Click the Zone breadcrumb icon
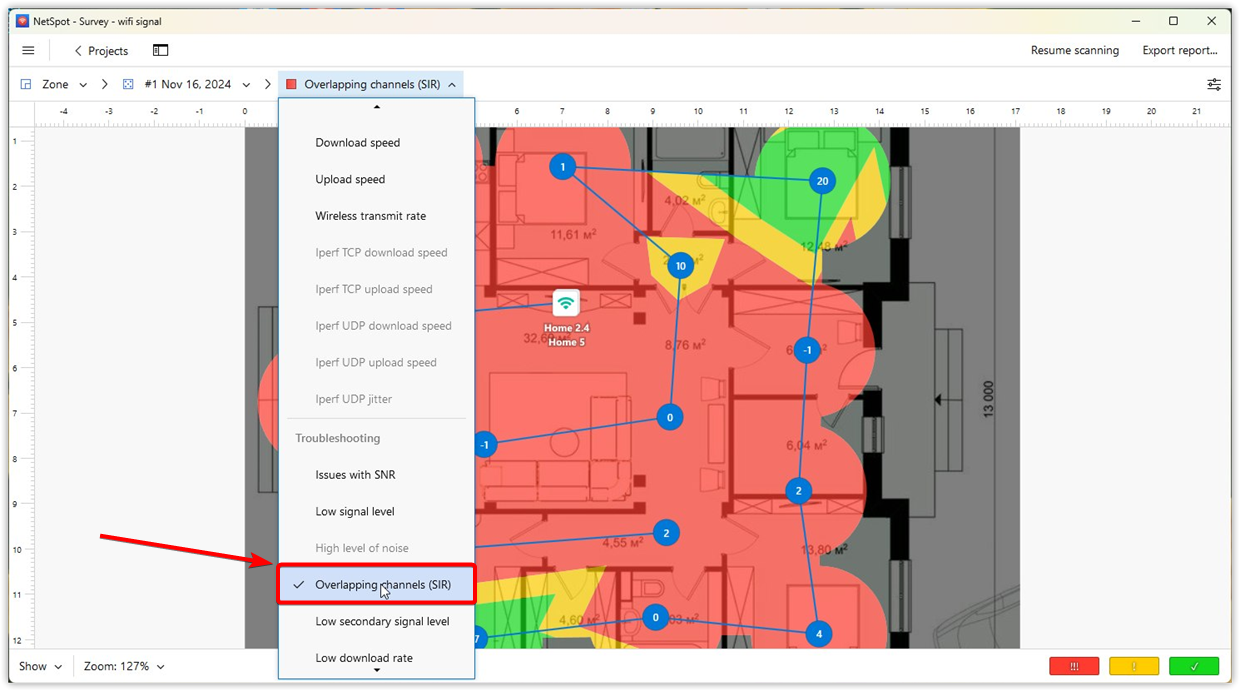 (x=25, y=84)
